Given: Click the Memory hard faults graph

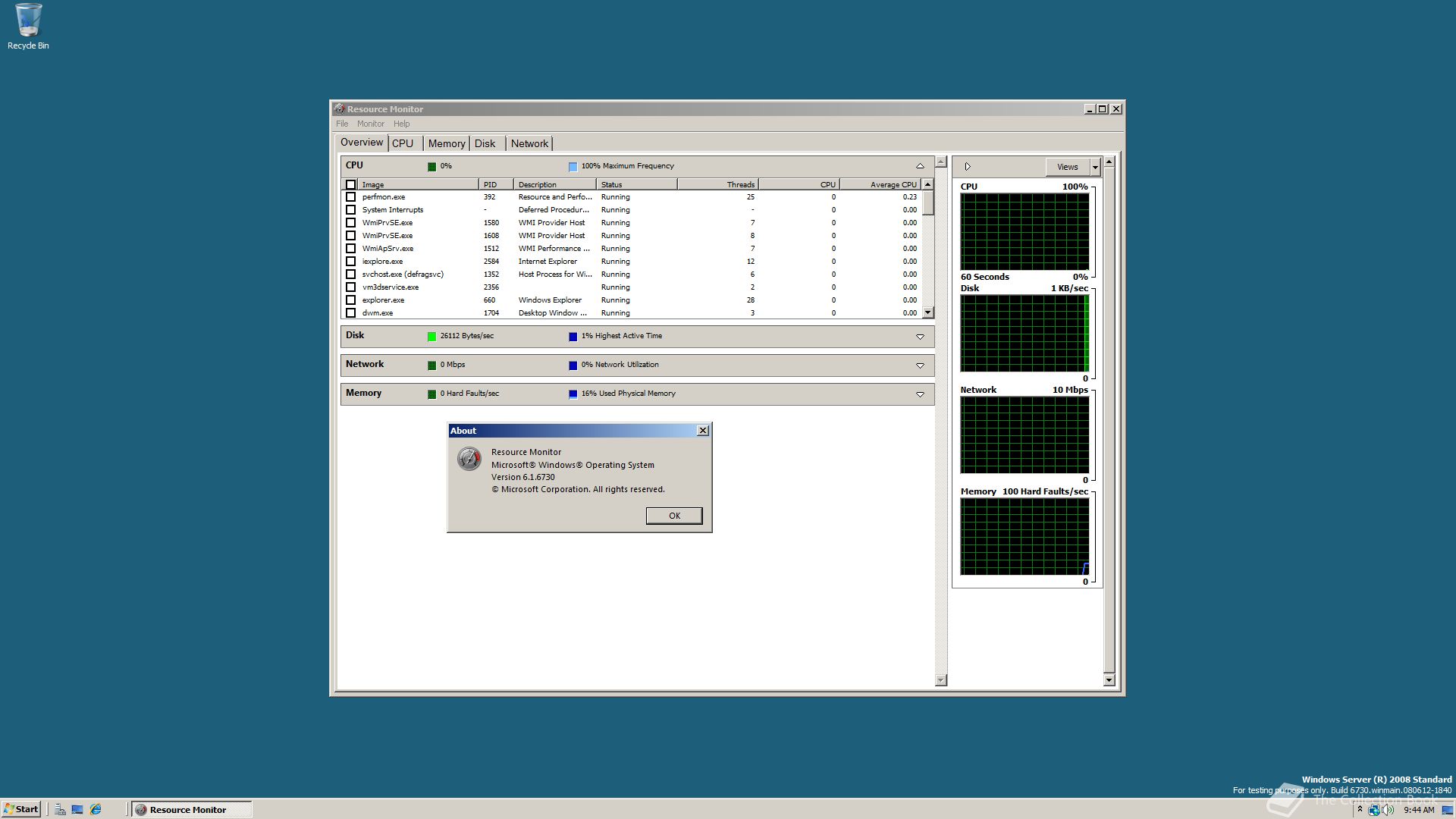Looking at the screenshot, I should pos(1025,537).
